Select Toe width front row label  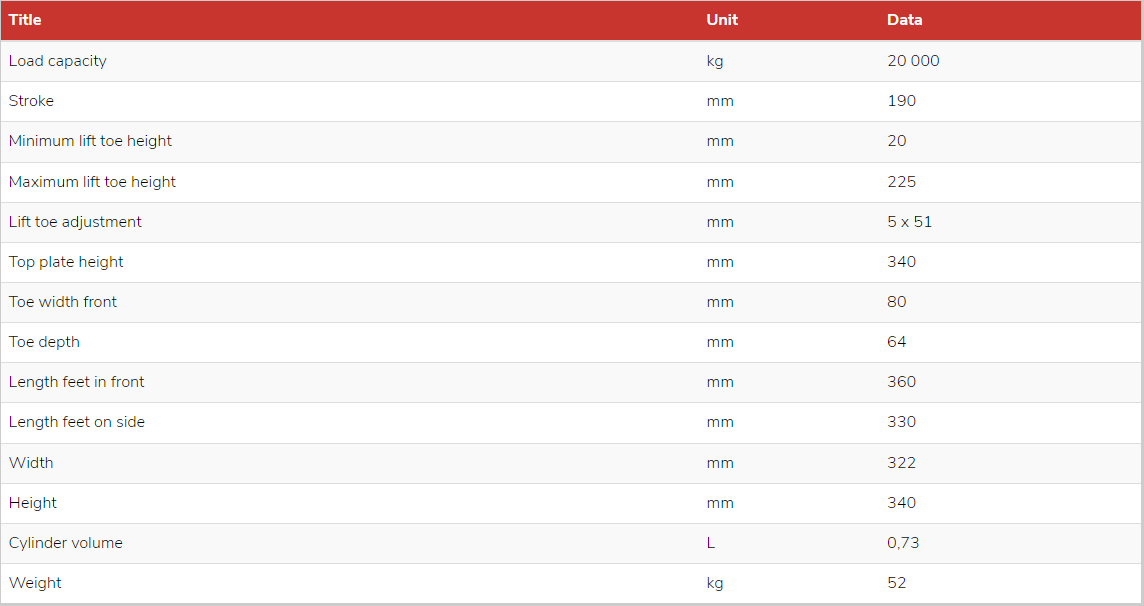point(63,302)
